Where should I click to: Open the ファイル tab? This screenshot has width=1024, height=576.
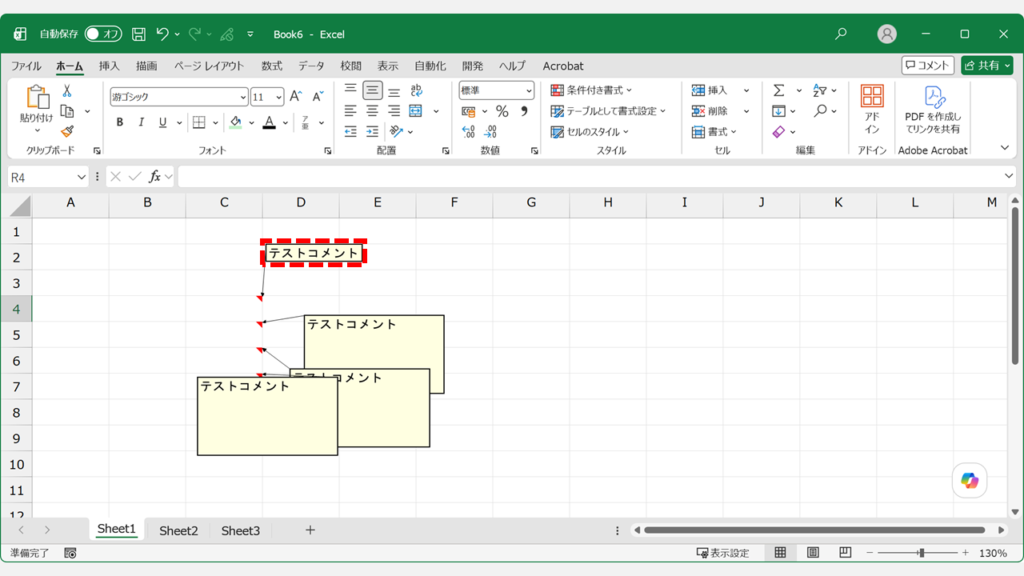26,66
